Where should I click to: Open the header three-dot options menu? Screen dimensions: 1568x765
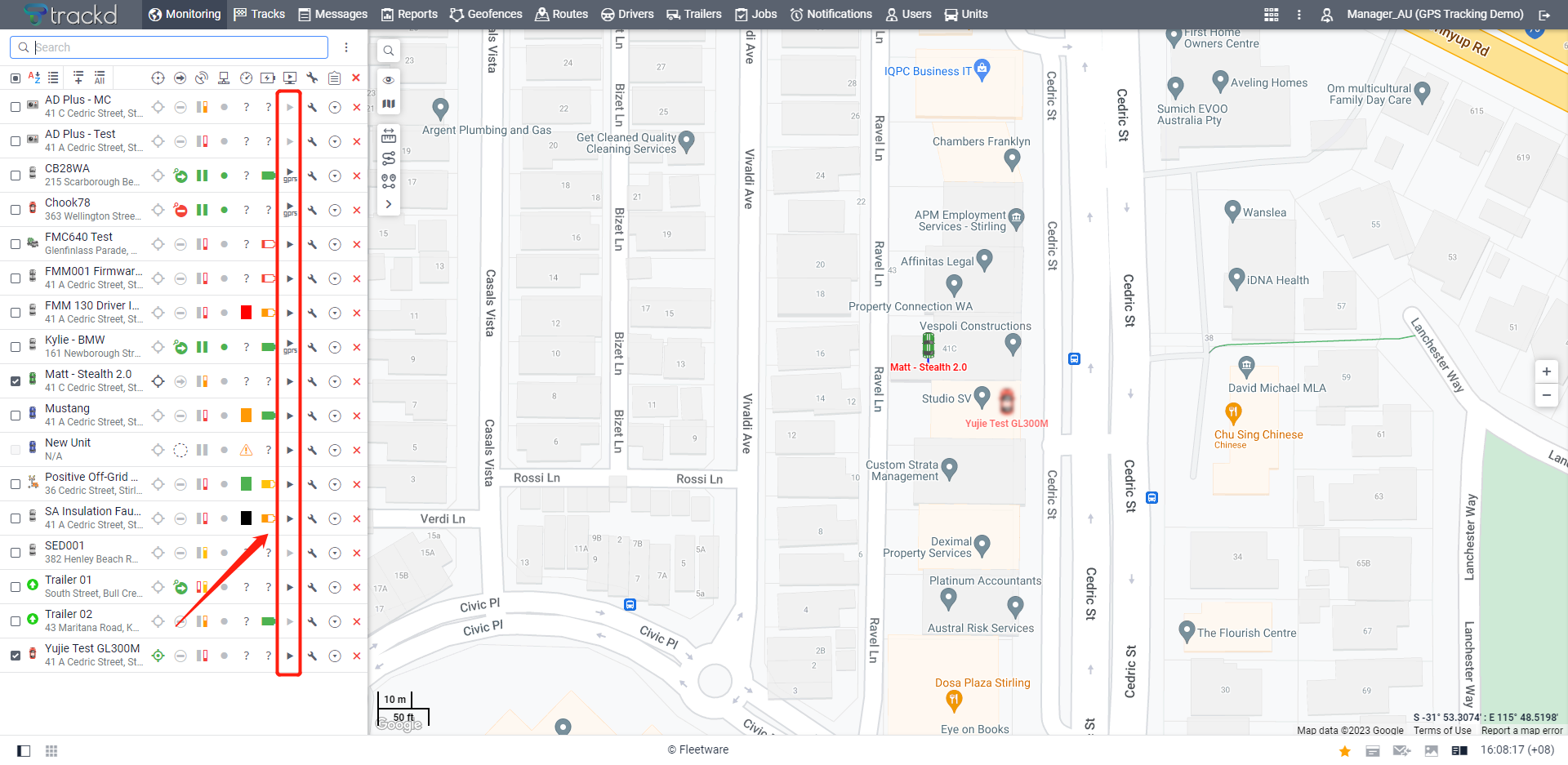click(x=1299, y=15)
